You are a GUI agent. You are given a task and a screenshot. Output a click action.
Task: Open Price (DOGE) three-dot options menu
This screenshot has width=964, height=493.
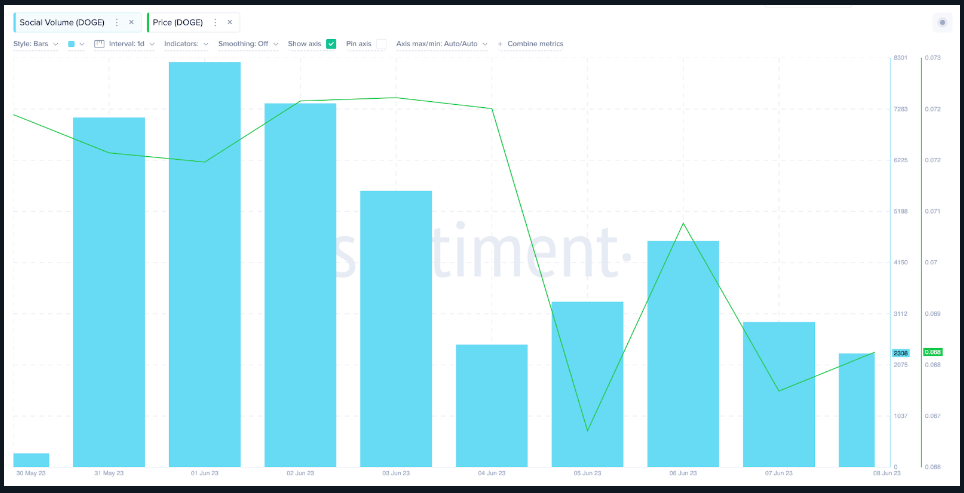215,22
